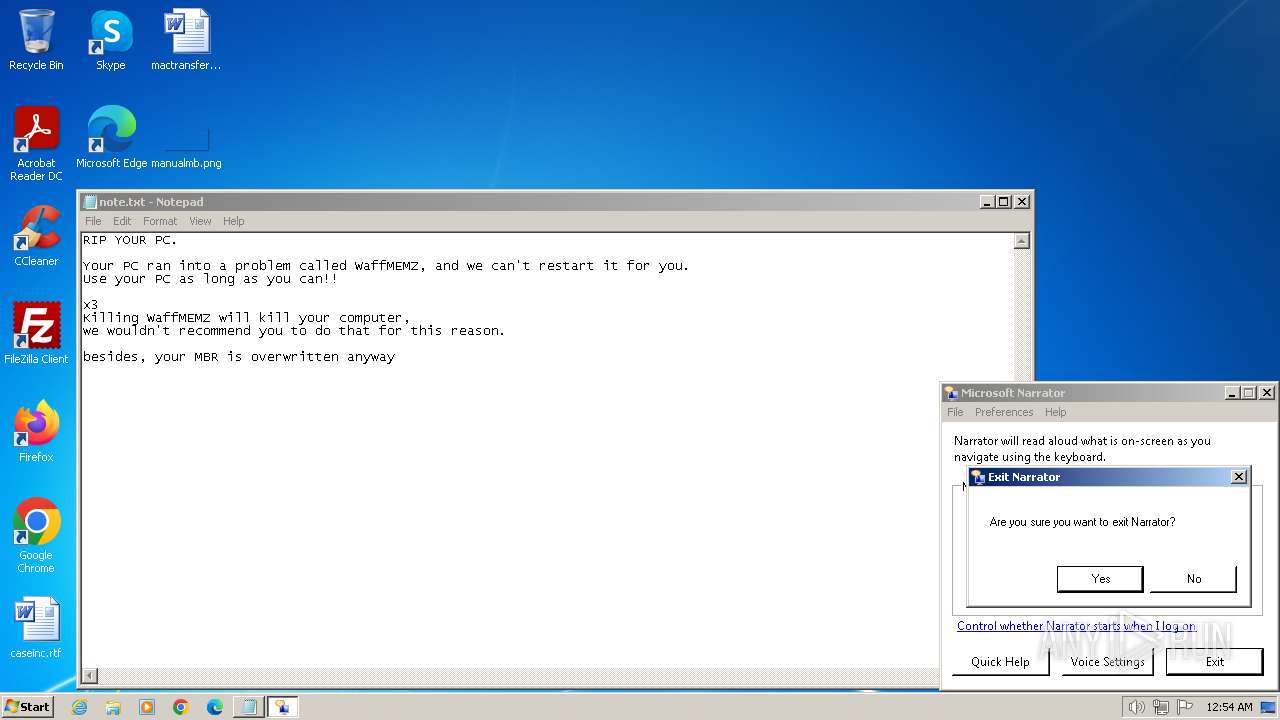This screenshot has width=1280, height=720.
Task: Choose No in Exit Narrator dialog
Action: point(1194,579)
